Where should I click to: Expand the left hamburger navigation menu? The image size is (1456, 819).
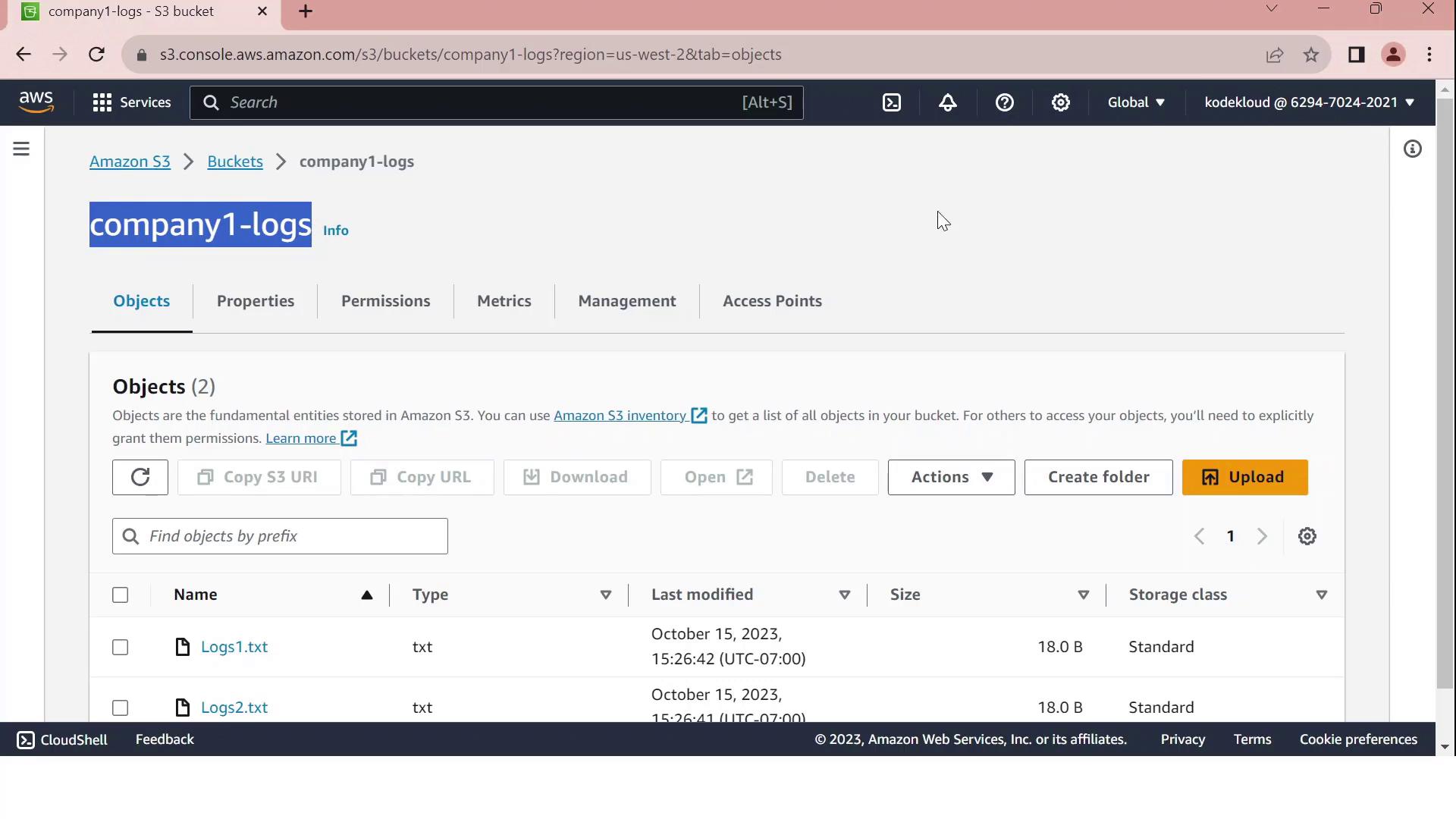coord(21,149)
